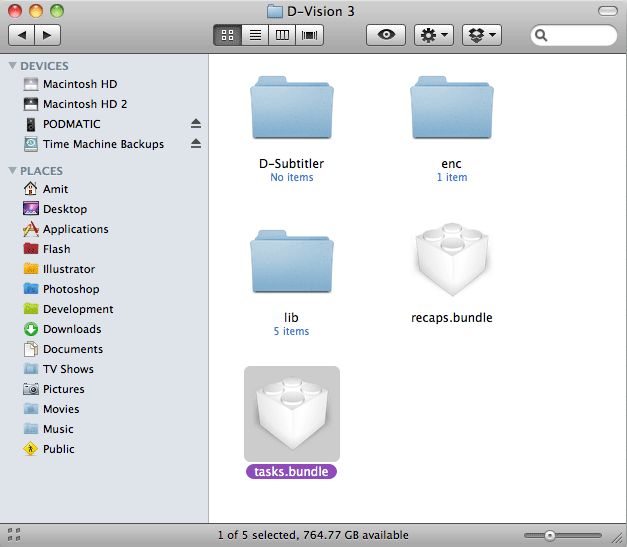This screenshot has width=627, height=547.
Task: Open the Dropbox toolbar dropdown
Action: (482, 35)
